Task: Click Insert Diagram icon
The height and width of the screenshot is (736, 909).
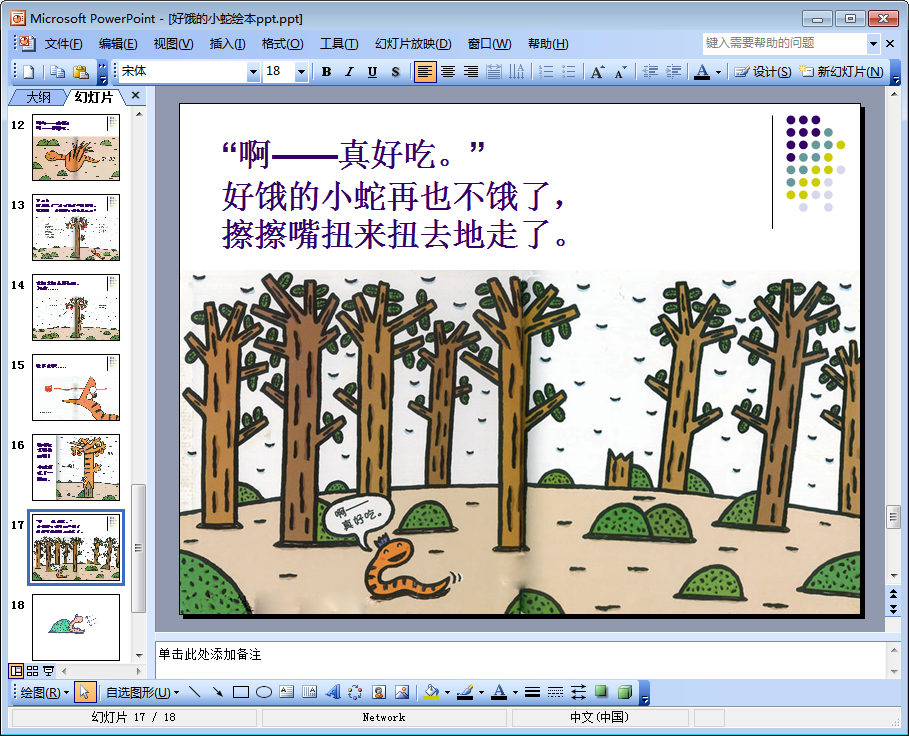Action: [x=355, y=693]
